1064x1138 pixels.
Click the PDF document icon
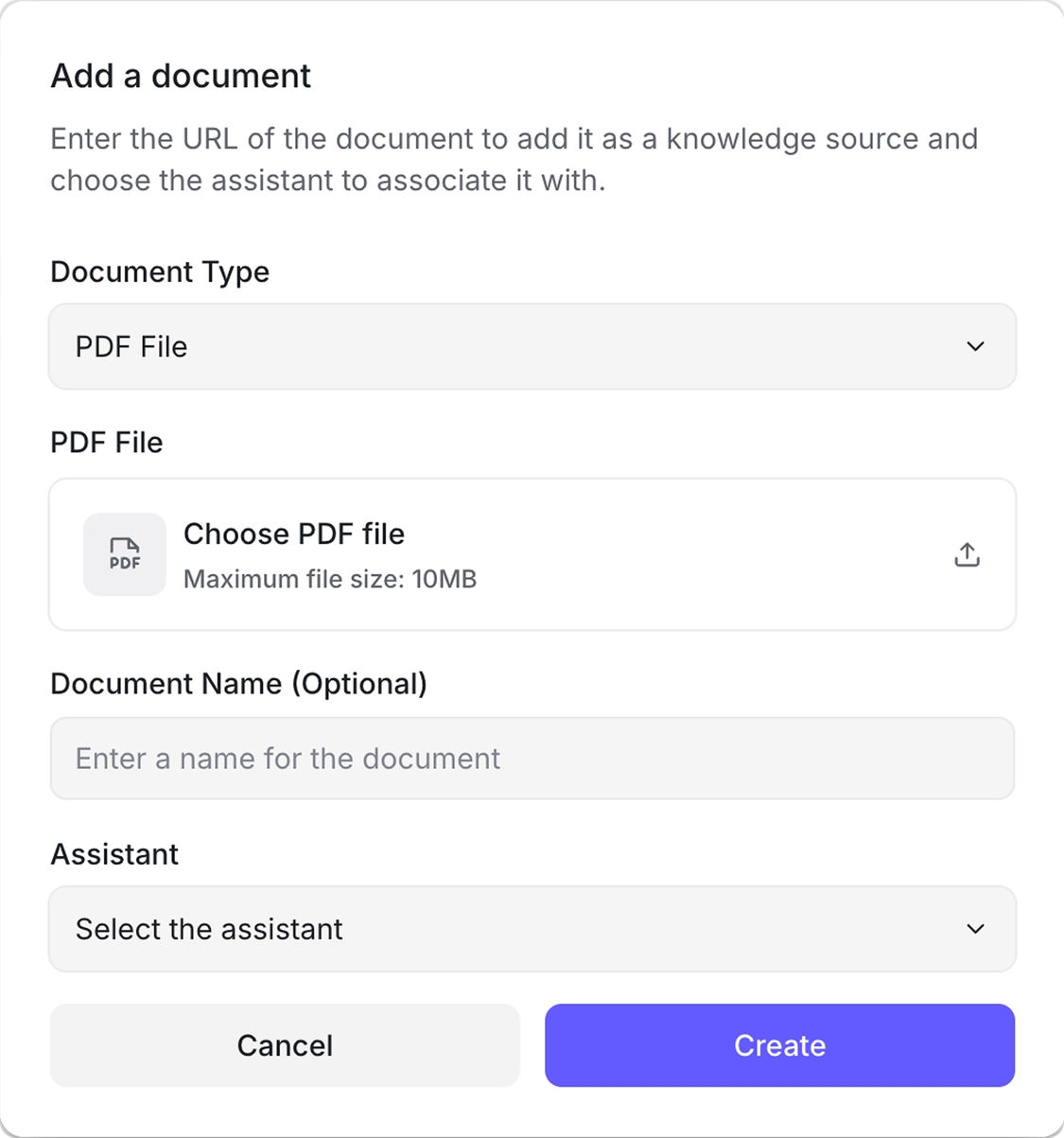125,554
